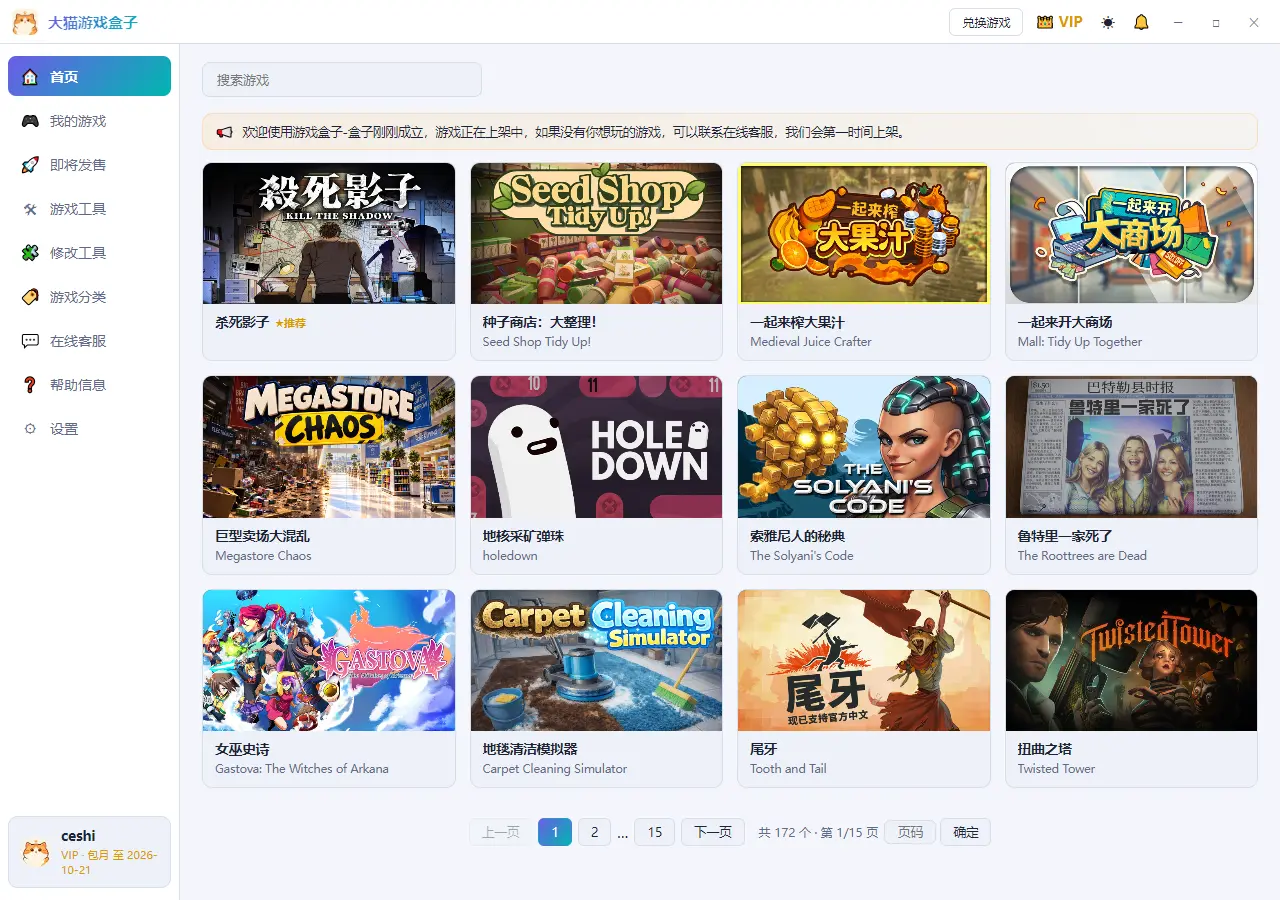Open 设置 menu item
Viewport: 1280px width, 900px height.
pyautogui.click(x=89, y=429)
